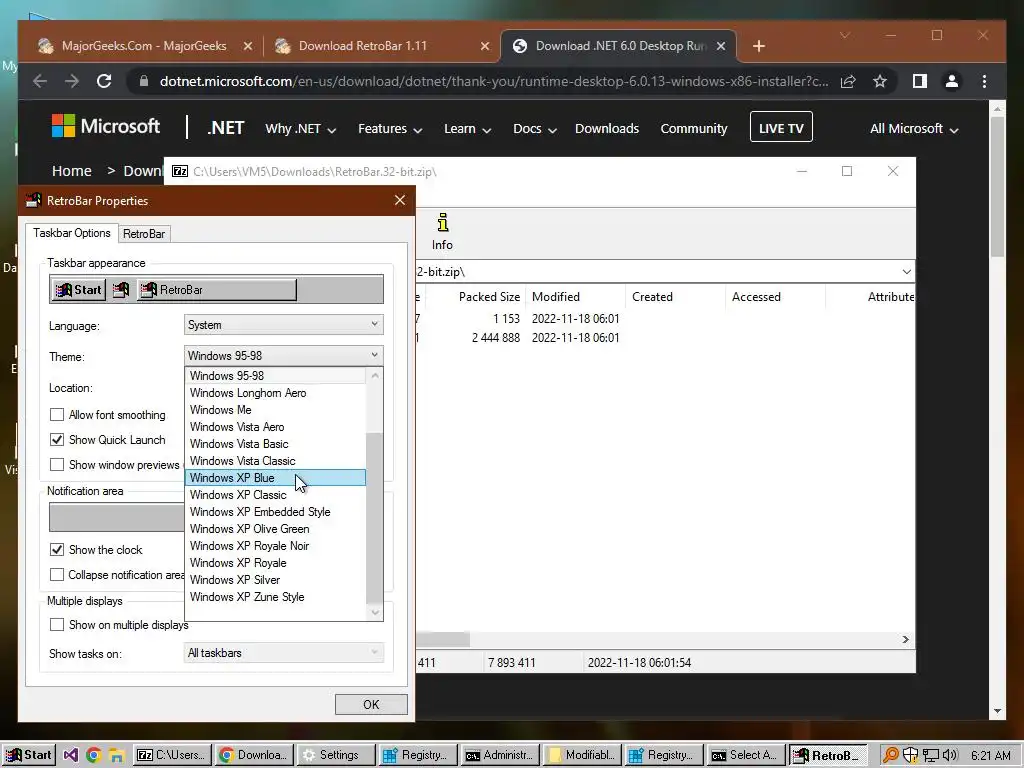Switch to the Administr... command prompt taskbar button
The image size is (1024, 768).
click(x=500, y=755)
